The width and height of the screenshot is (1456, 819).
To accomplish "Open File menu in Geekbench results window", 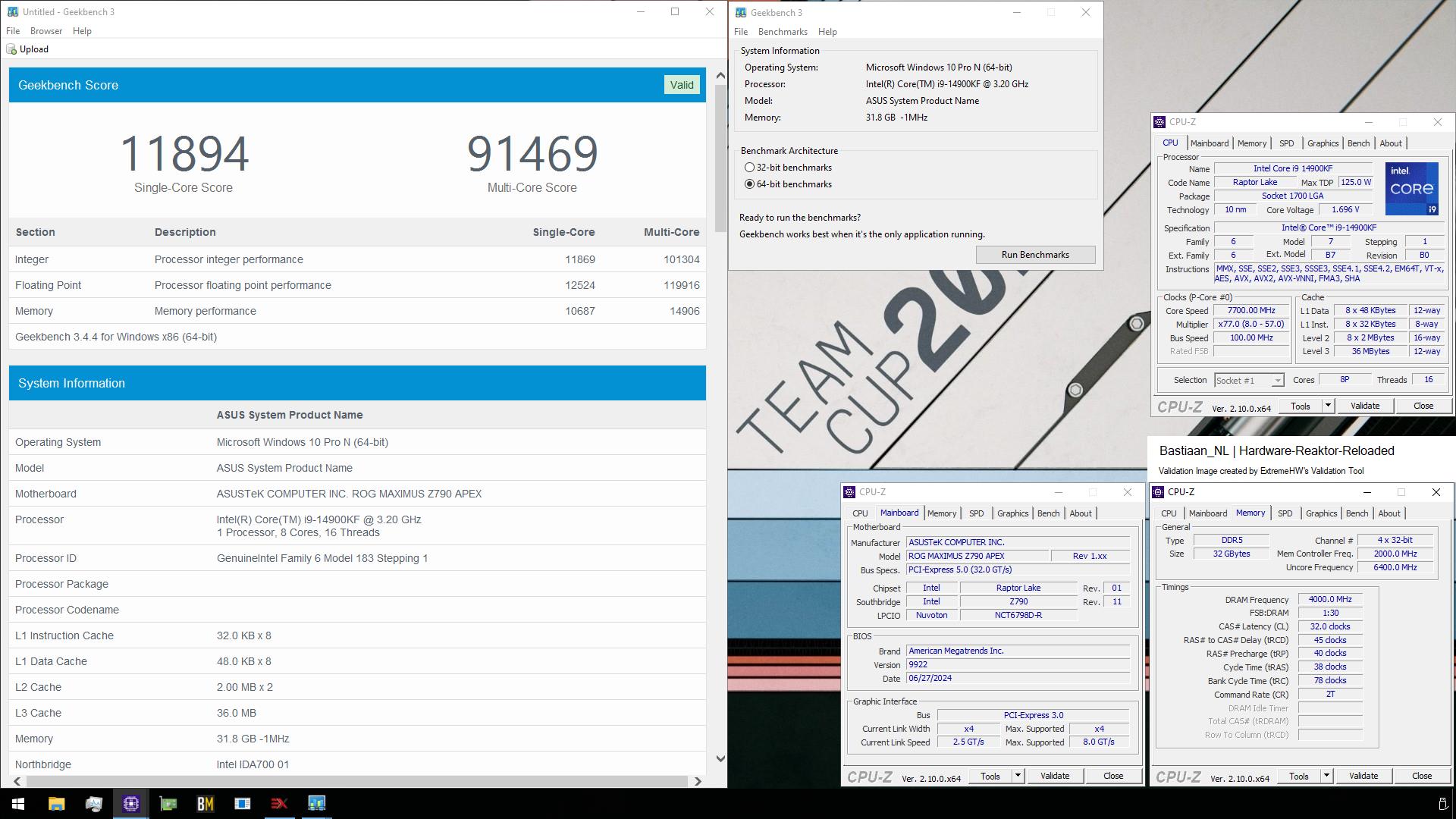I will [13, 31].
